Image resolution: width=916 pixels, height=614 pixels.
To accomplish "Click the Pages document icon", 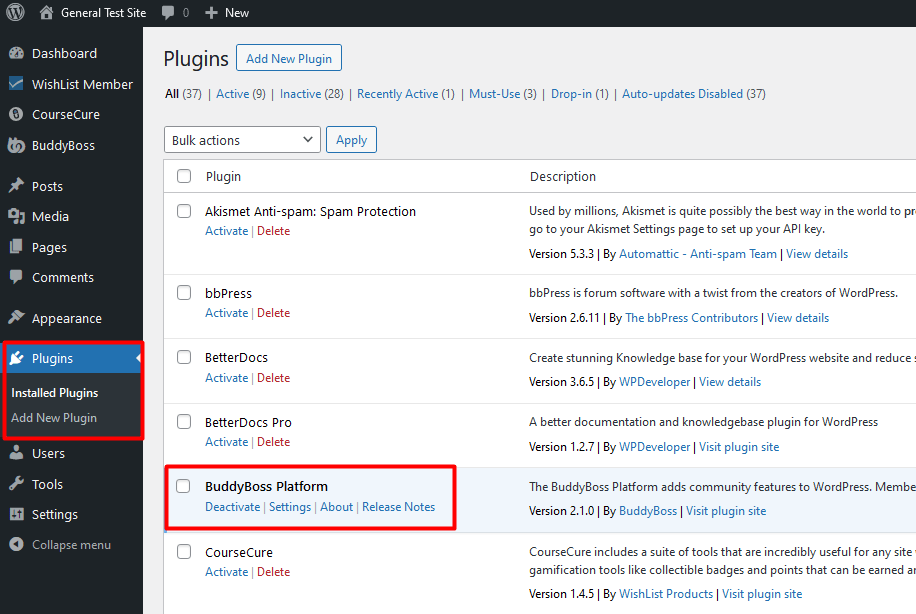I will click(x=16, y=247).
